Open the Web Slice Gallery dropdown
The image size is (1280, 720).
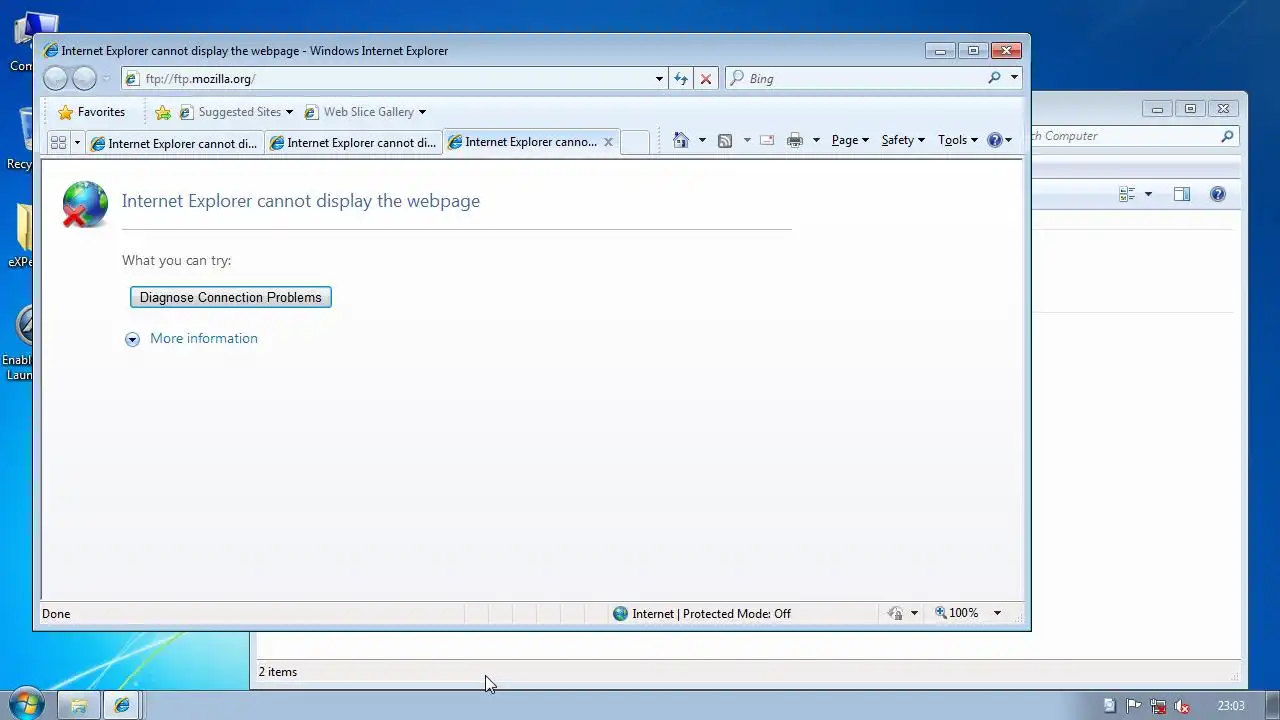tap(365, 112)
